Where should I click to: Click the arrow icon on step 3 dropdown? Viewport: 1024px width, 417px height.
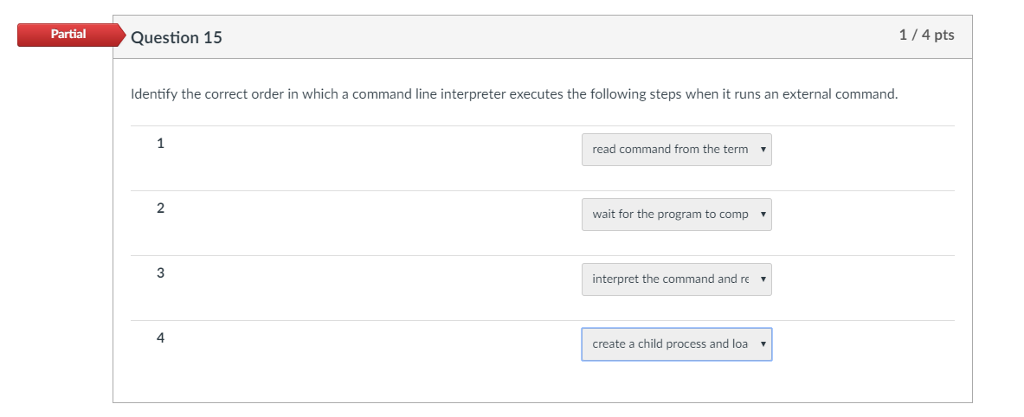(762, 280)
